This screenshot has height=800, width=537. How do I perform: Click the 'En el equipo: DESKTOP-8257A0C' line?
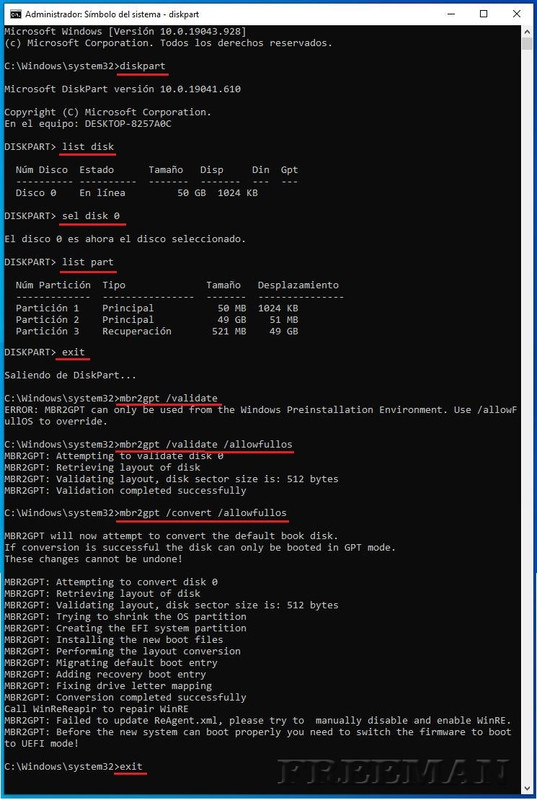click(88, 124)
